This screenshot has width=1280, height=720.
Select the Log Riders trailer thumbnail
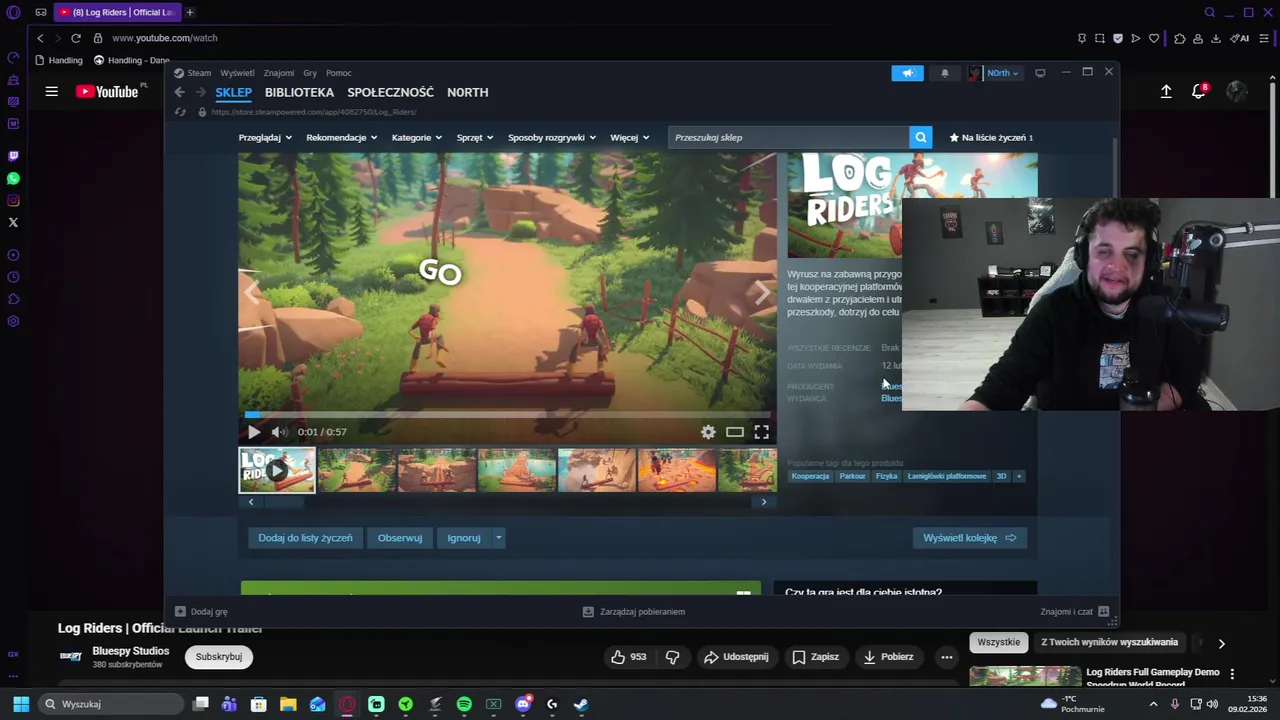click(x=277, y=470)
